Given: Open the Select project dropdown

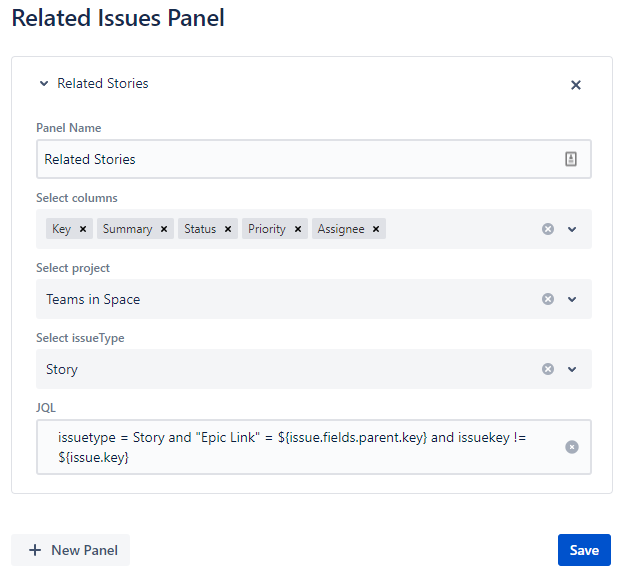Looking at the screenshot, I should [572, 299].
